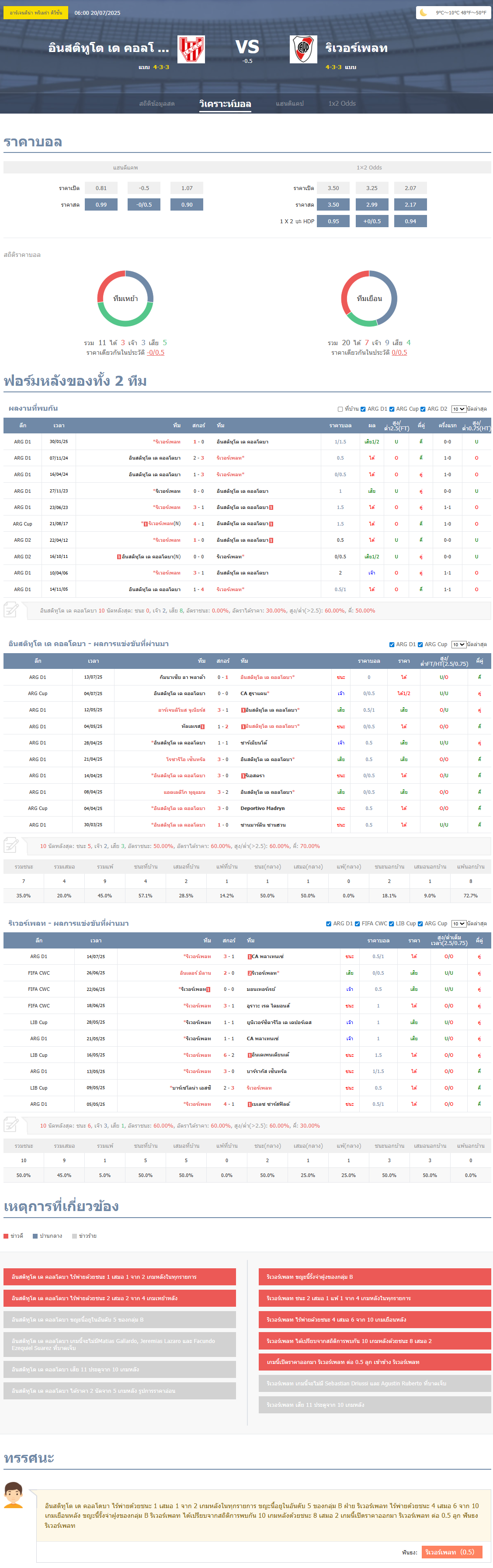Uncheck ARG Cup in the อินดิเพนเดียนเต้ past results filters

420,644
